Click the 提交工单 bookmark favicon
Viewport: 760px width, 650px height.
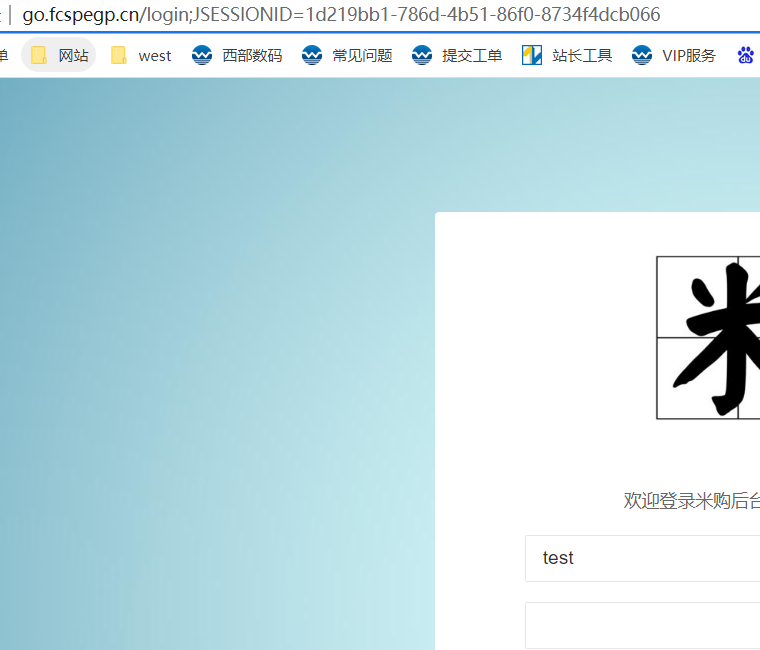click(x=422, y=55)
